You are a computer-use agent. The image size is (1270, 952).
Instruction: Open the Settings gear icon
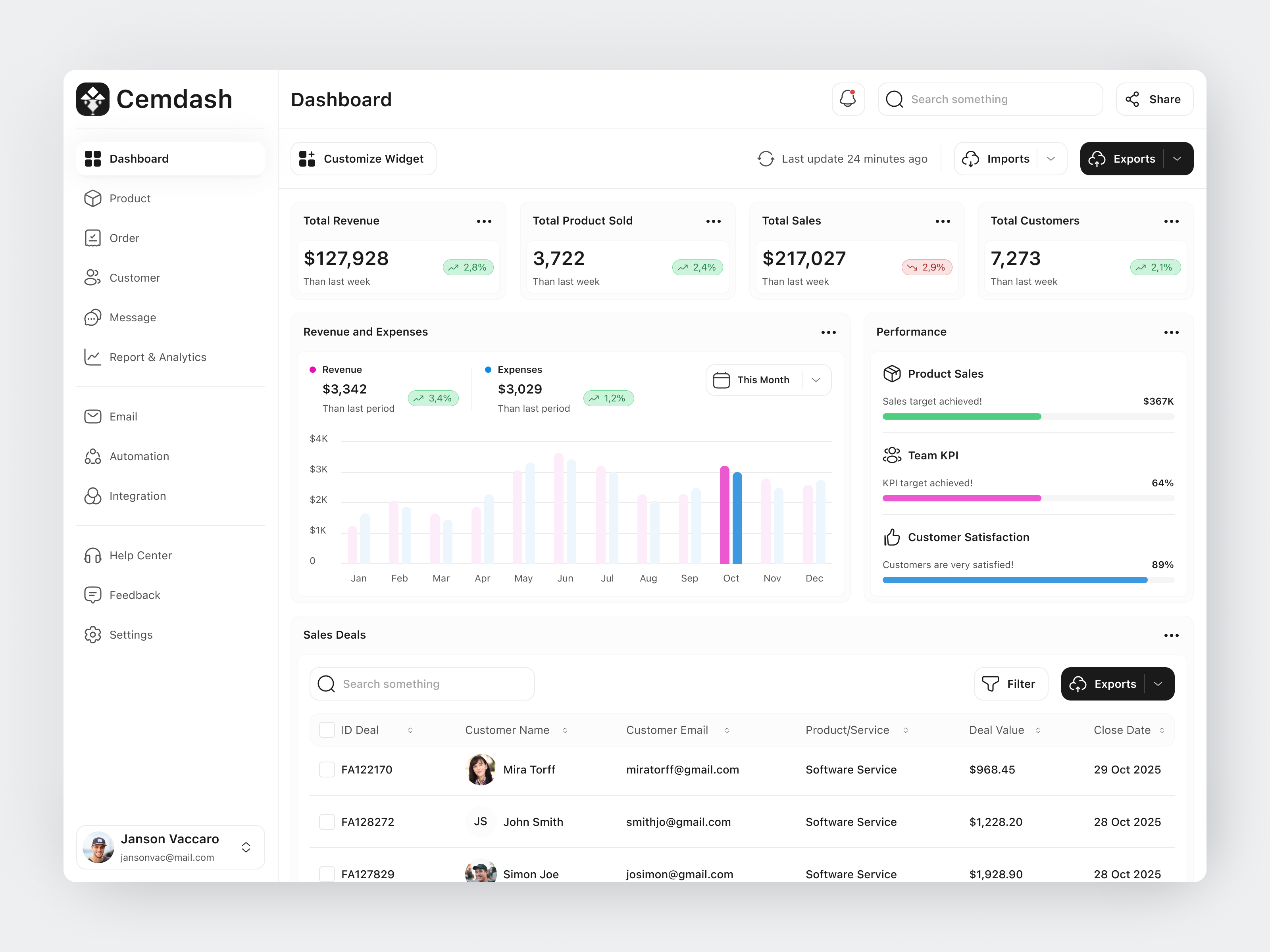(94, 635)
